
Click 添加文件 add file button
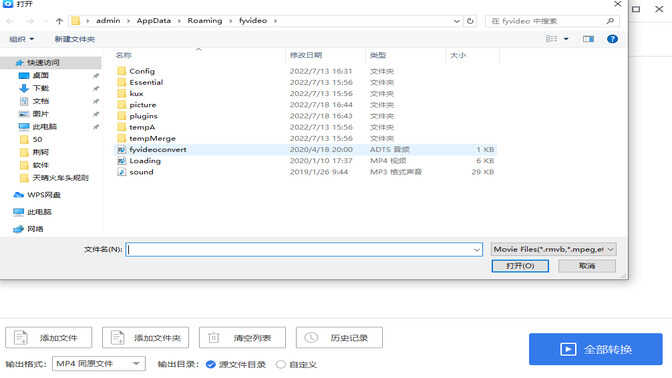click(48, 338)
